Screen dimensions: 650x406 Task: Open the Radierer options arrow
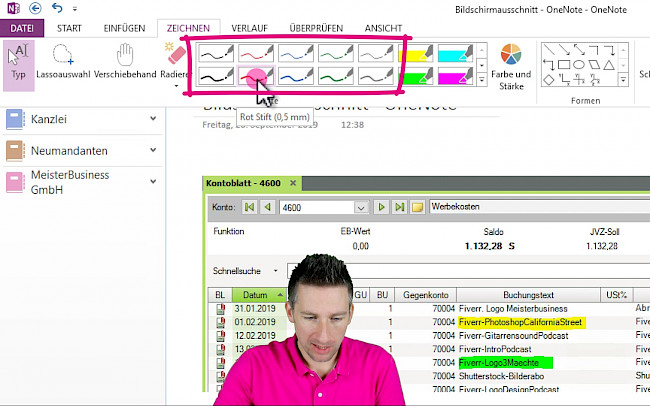[x=176, y=86]
